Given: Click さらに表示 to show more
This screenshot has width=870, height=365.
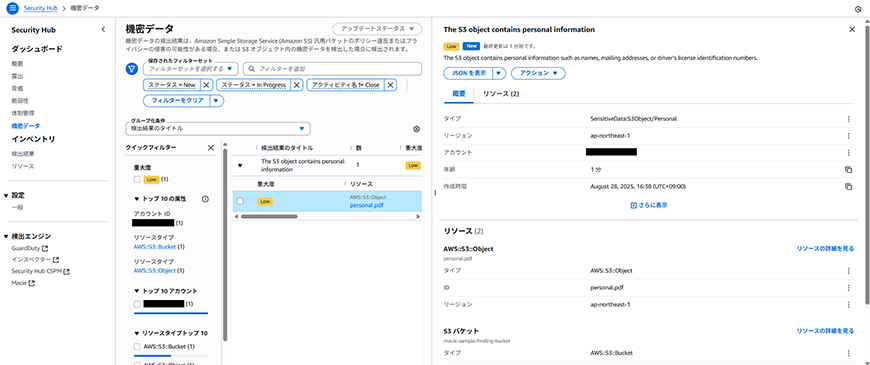Looking at the screenshot, I should (x=649, y=205).
